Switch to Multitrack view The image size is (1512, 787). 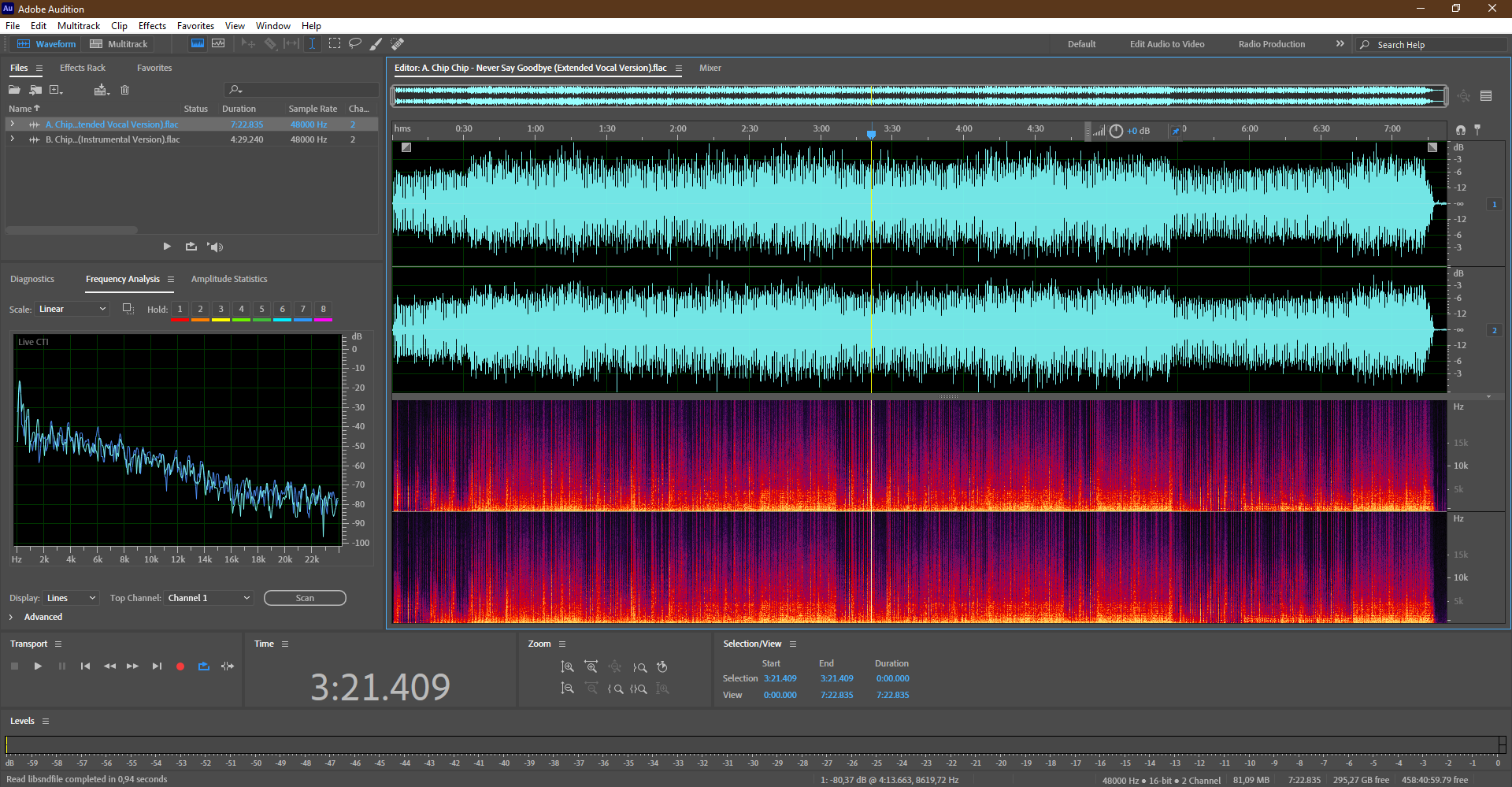coord(119,44)
